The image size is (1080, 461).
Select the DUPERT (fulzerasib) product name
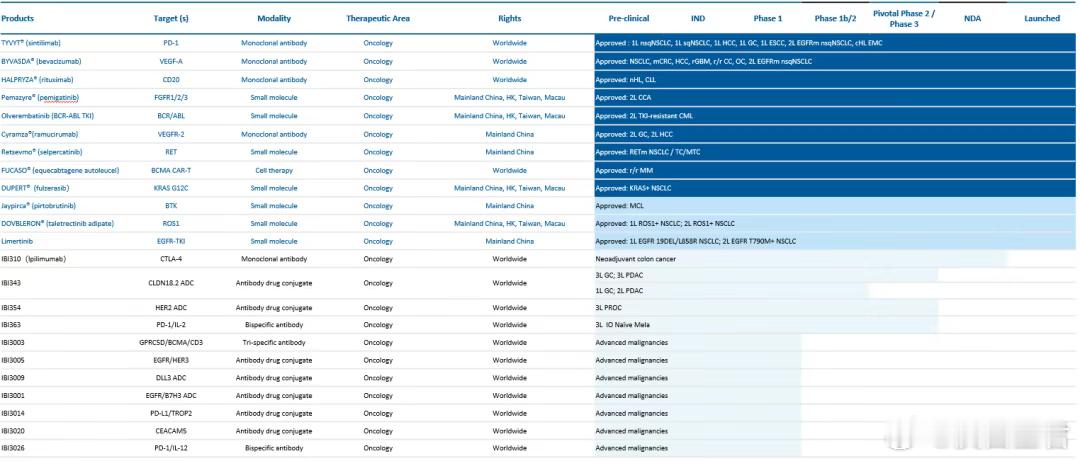(37, 187)
